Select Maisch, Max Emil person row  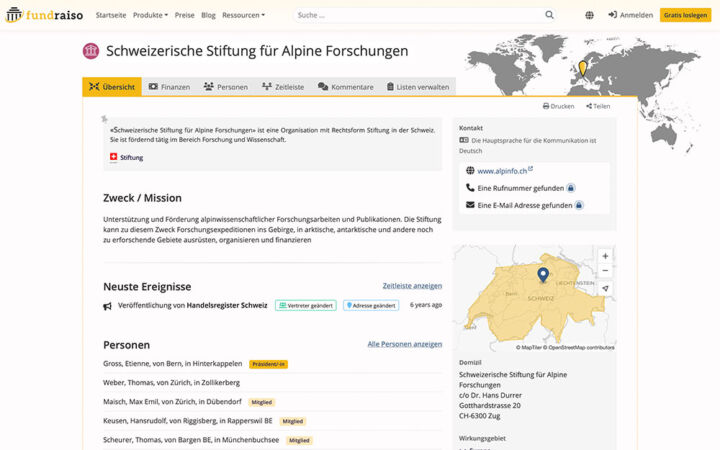click(x=272, y=402)
